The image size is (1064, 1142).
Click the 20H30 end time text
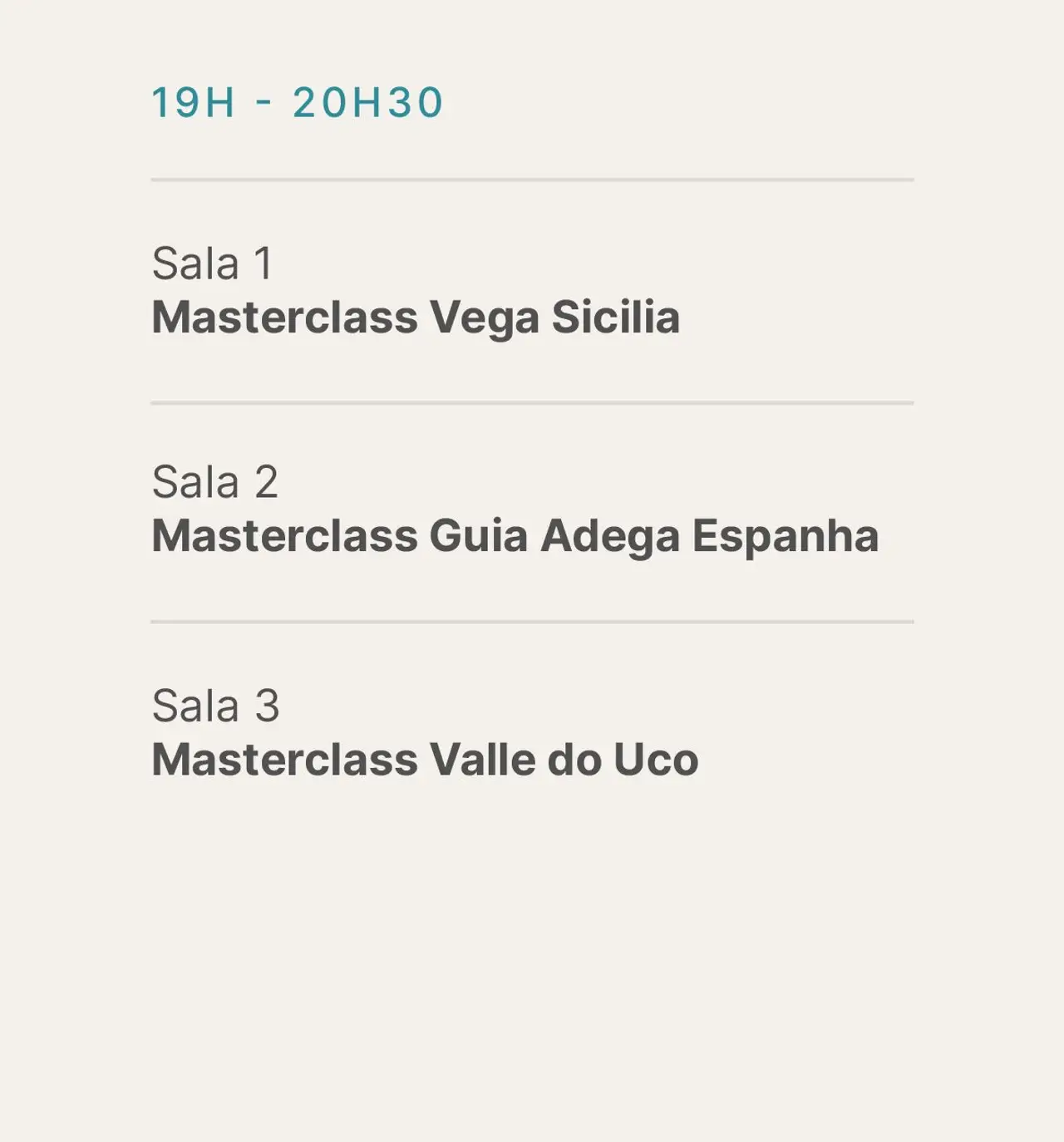coord(367,103)
